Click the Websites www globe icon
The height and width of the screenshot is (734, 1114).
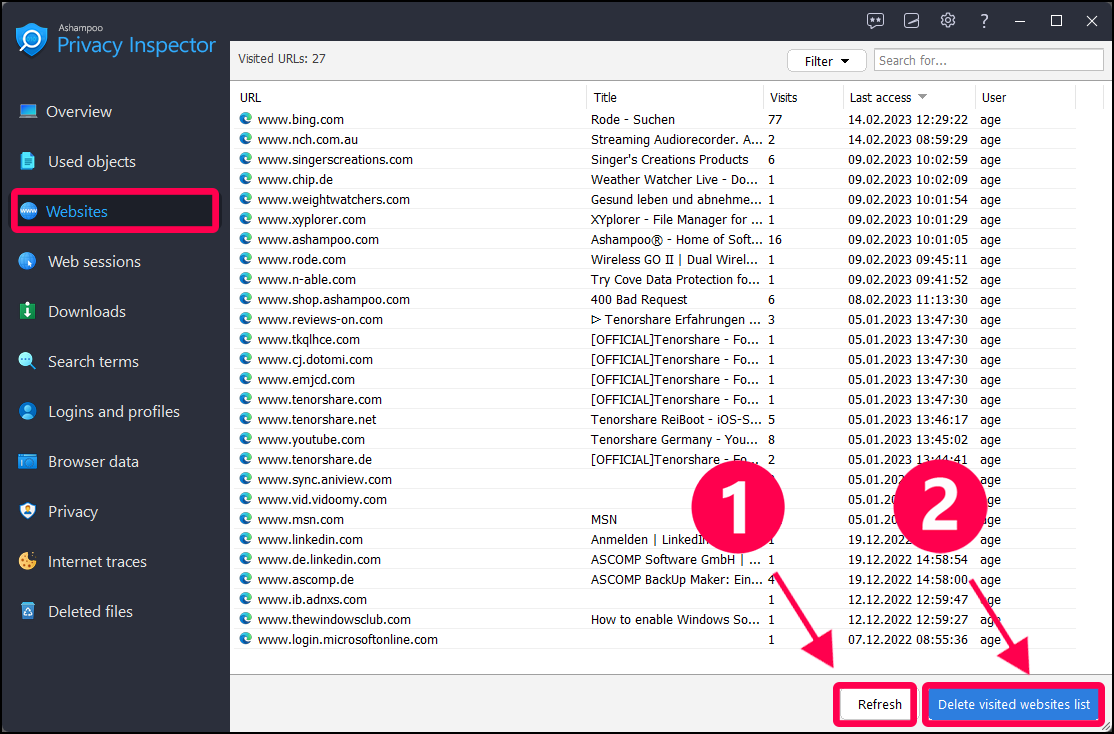tap(28, 211)
